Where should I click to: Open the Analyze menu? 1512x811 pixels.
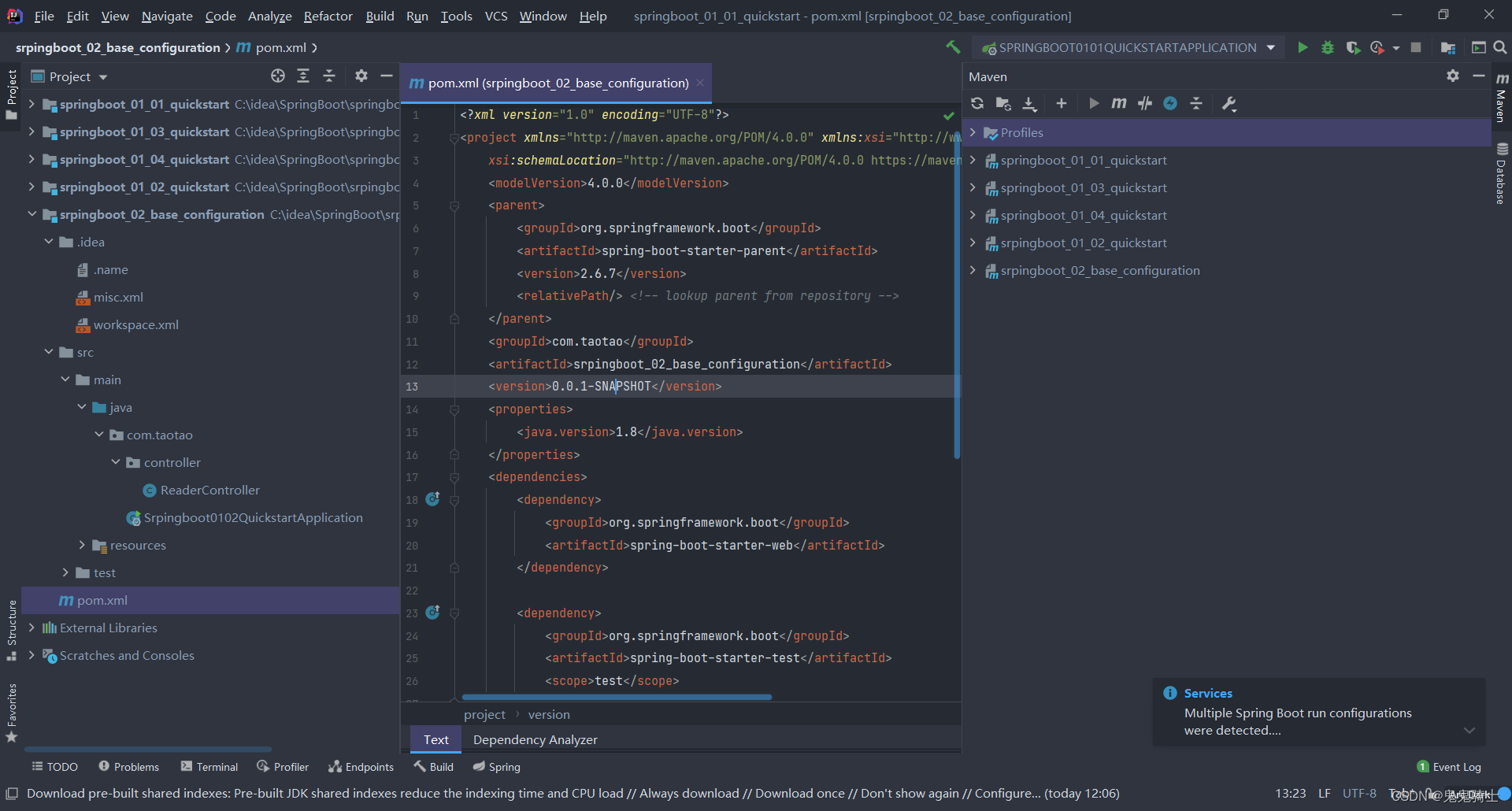269,16
